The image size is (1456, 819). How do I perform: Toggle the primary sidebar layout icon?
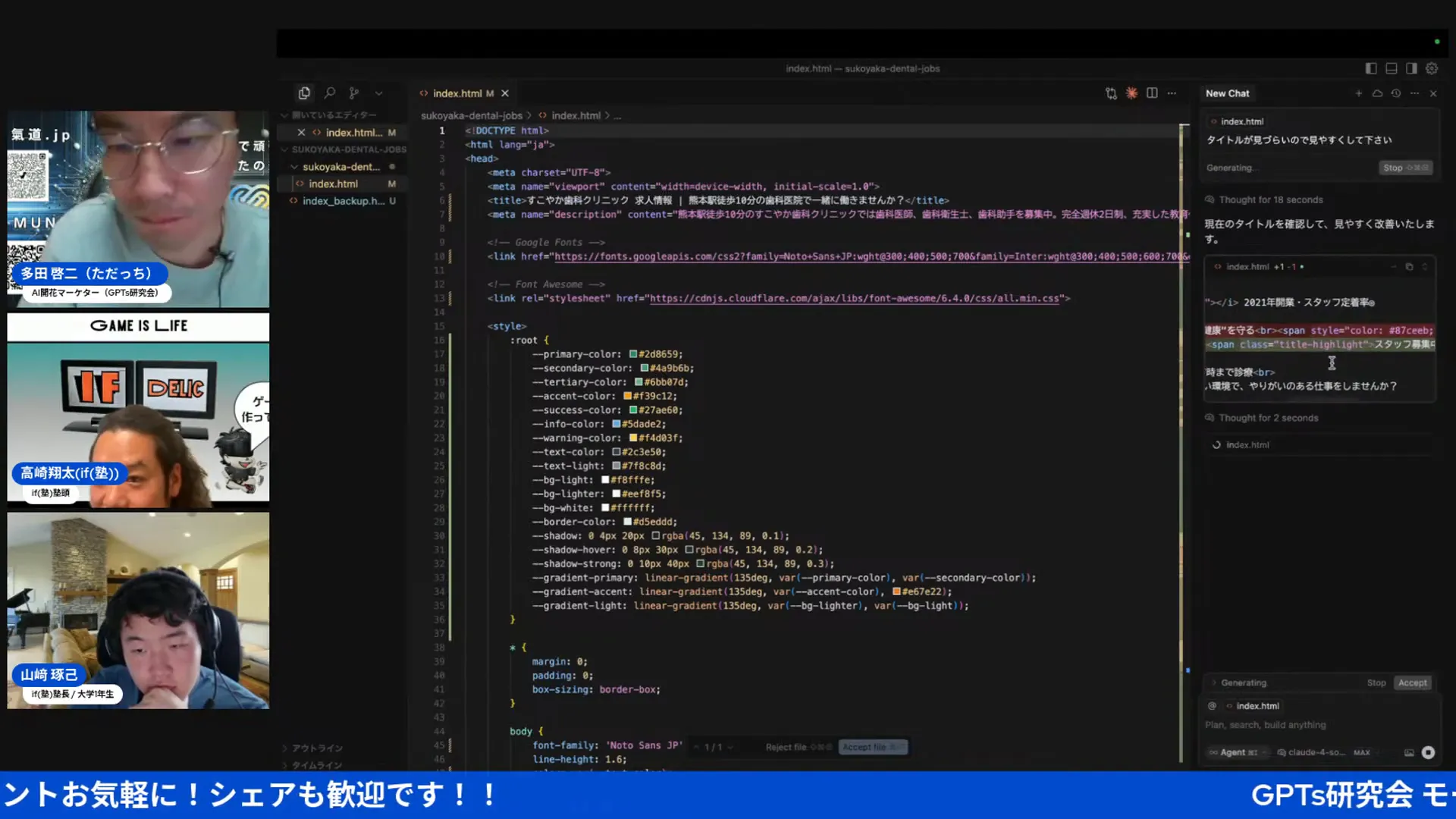click(x=1371, y=68)
